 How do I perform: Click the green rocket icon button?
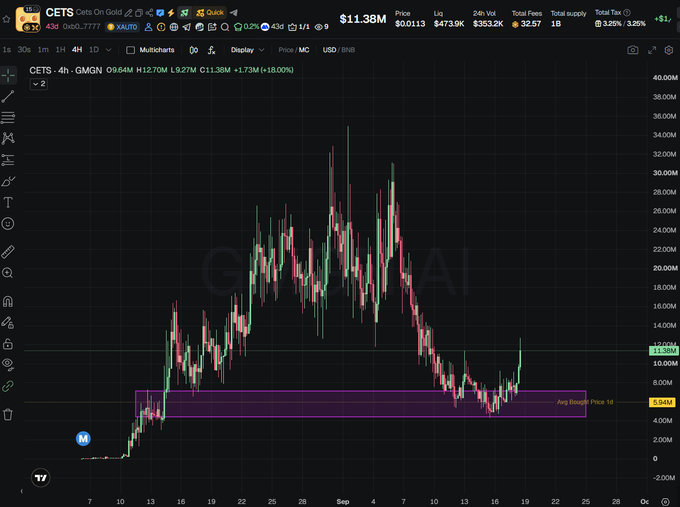pyautogui.click(x=185, y=13)
